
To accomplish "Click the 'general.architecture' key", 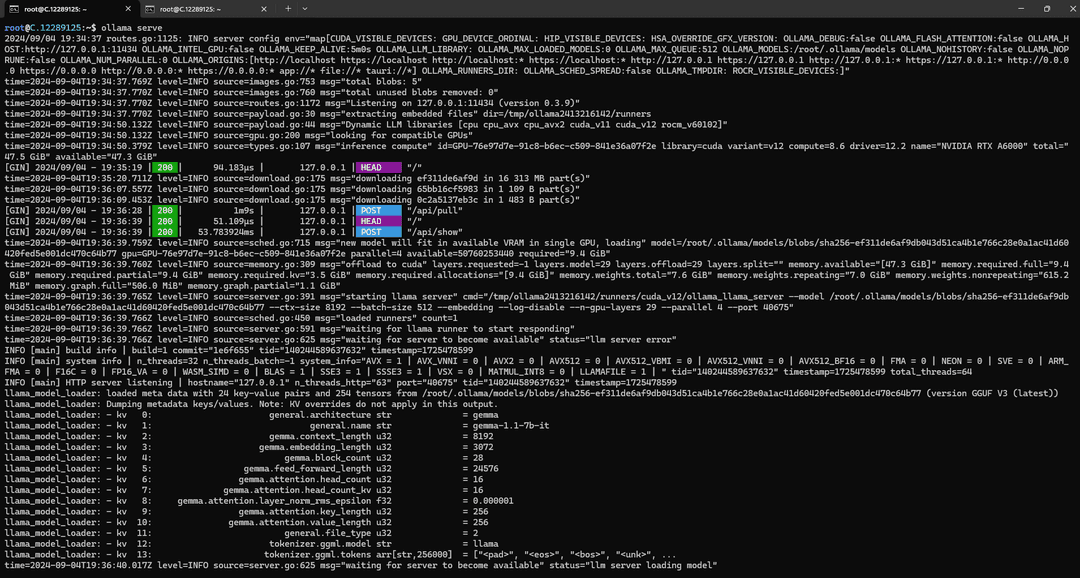I will (x=320, y=415).
